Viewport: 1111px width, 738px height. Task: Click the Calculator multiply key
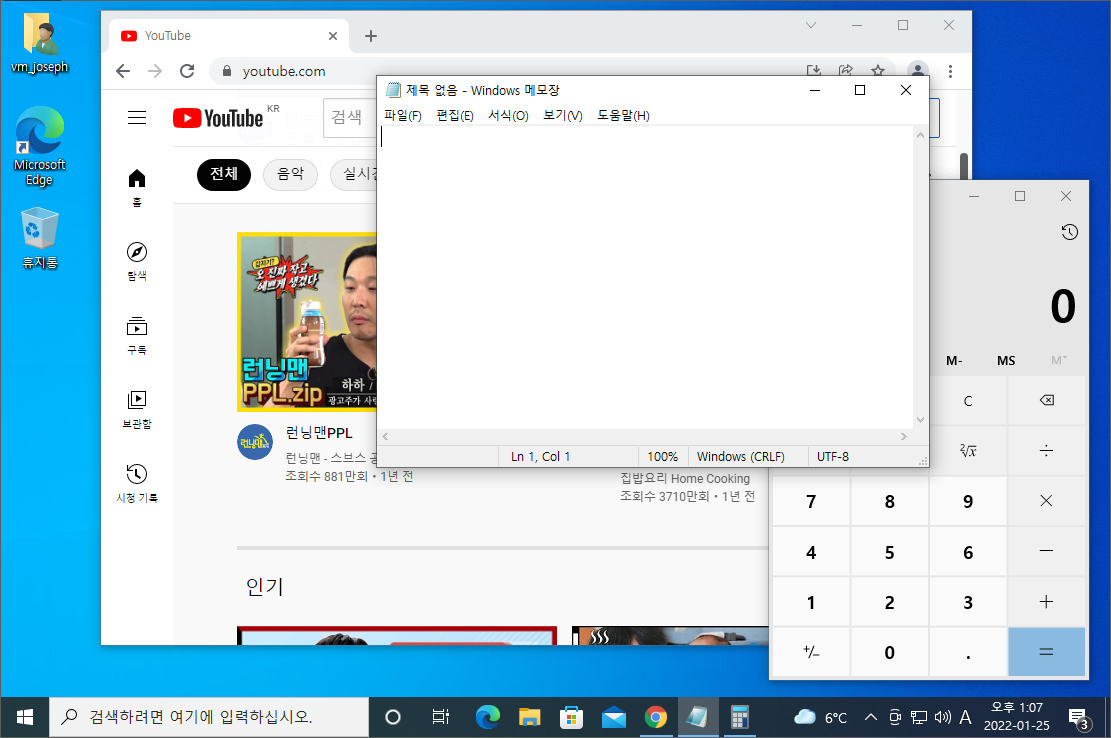pos(1047,501)
